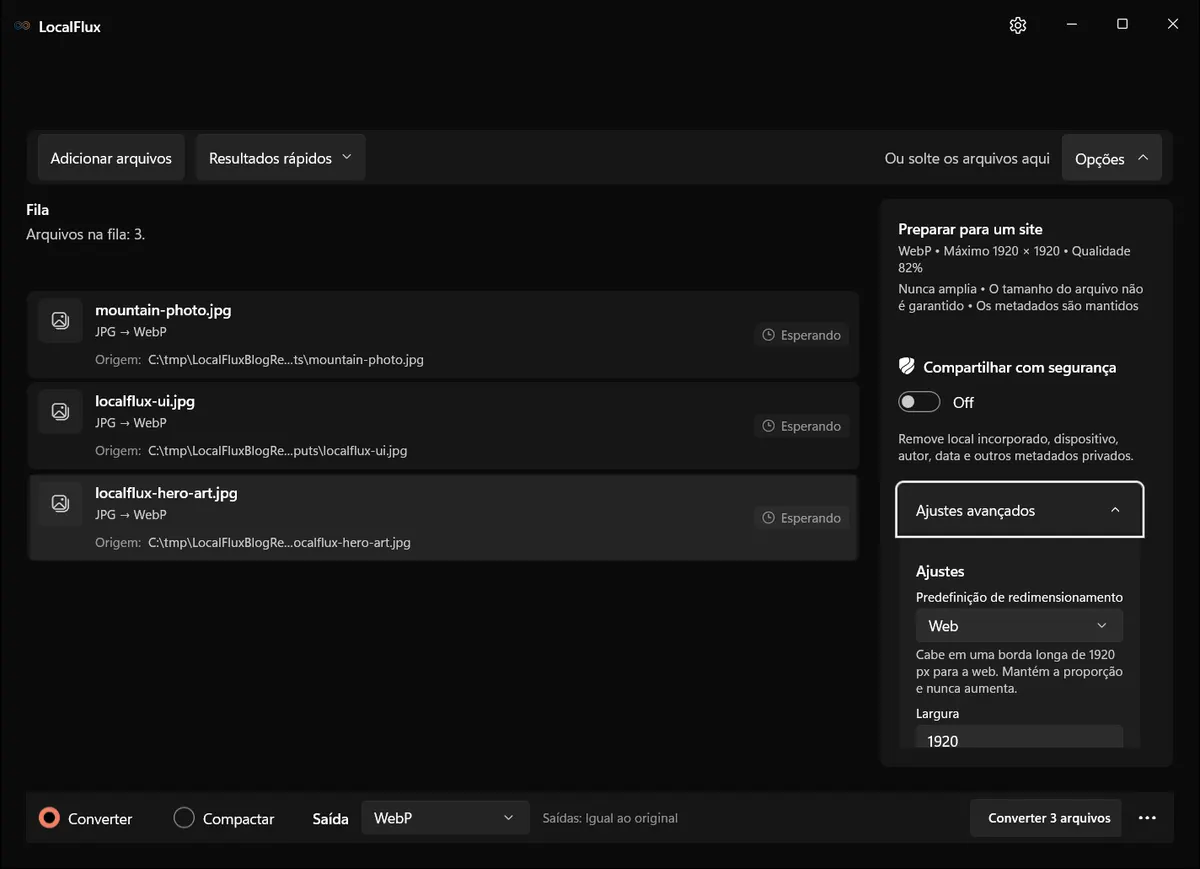Click the Esperando badge on mountain-photo.jpg

click(x=801, y=335)
